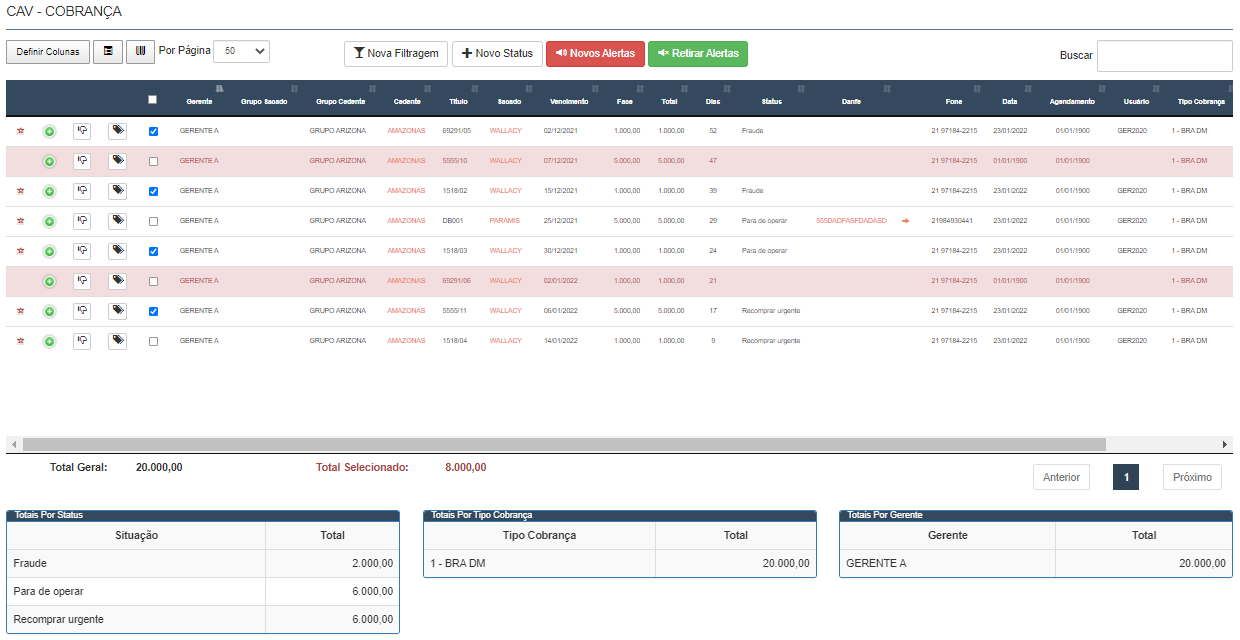Click the red star icon on the Fraude row
The image size is (1240, 640).
[x=18, y=130]
